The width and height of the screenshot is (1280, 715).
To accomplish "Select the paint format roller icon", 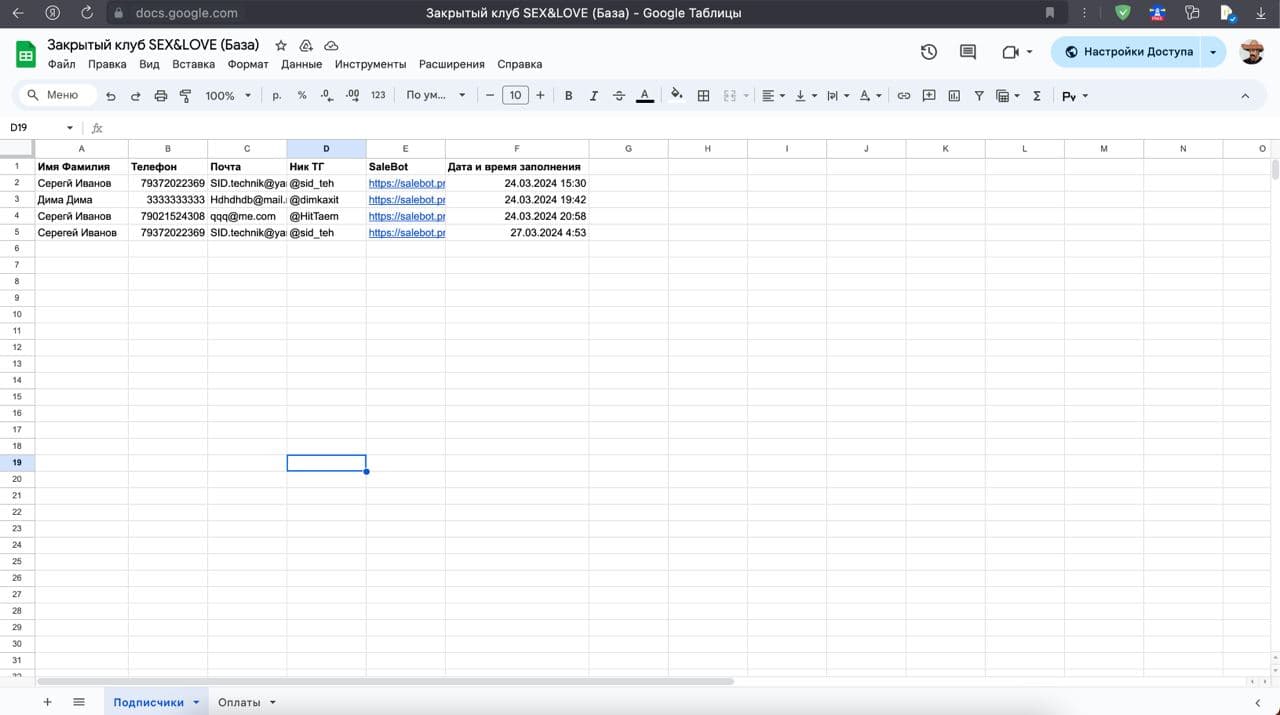I will (185, 96).
